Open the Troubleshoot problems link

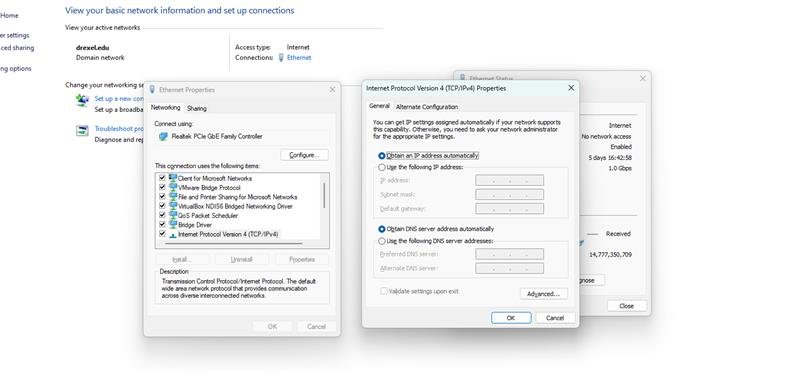coord(119,129)
